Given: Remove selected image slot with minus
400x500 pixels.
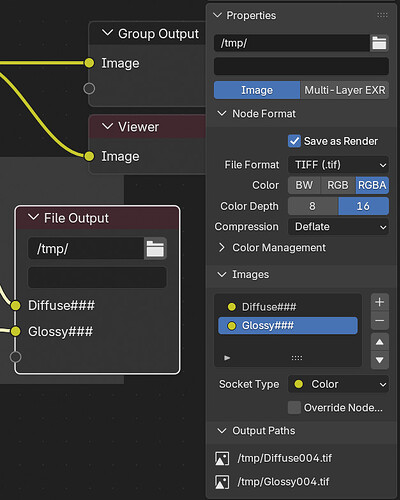Looking at the screenshot, I should pos(380,321).
